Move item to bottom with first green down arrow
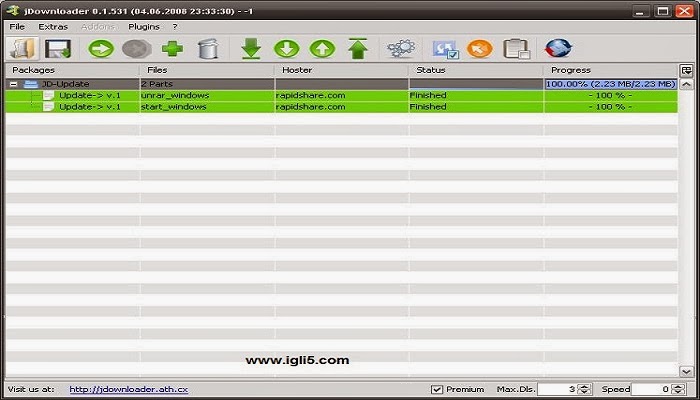The height and width of the screenshot is (400, 700). click(x=251, y=47)
